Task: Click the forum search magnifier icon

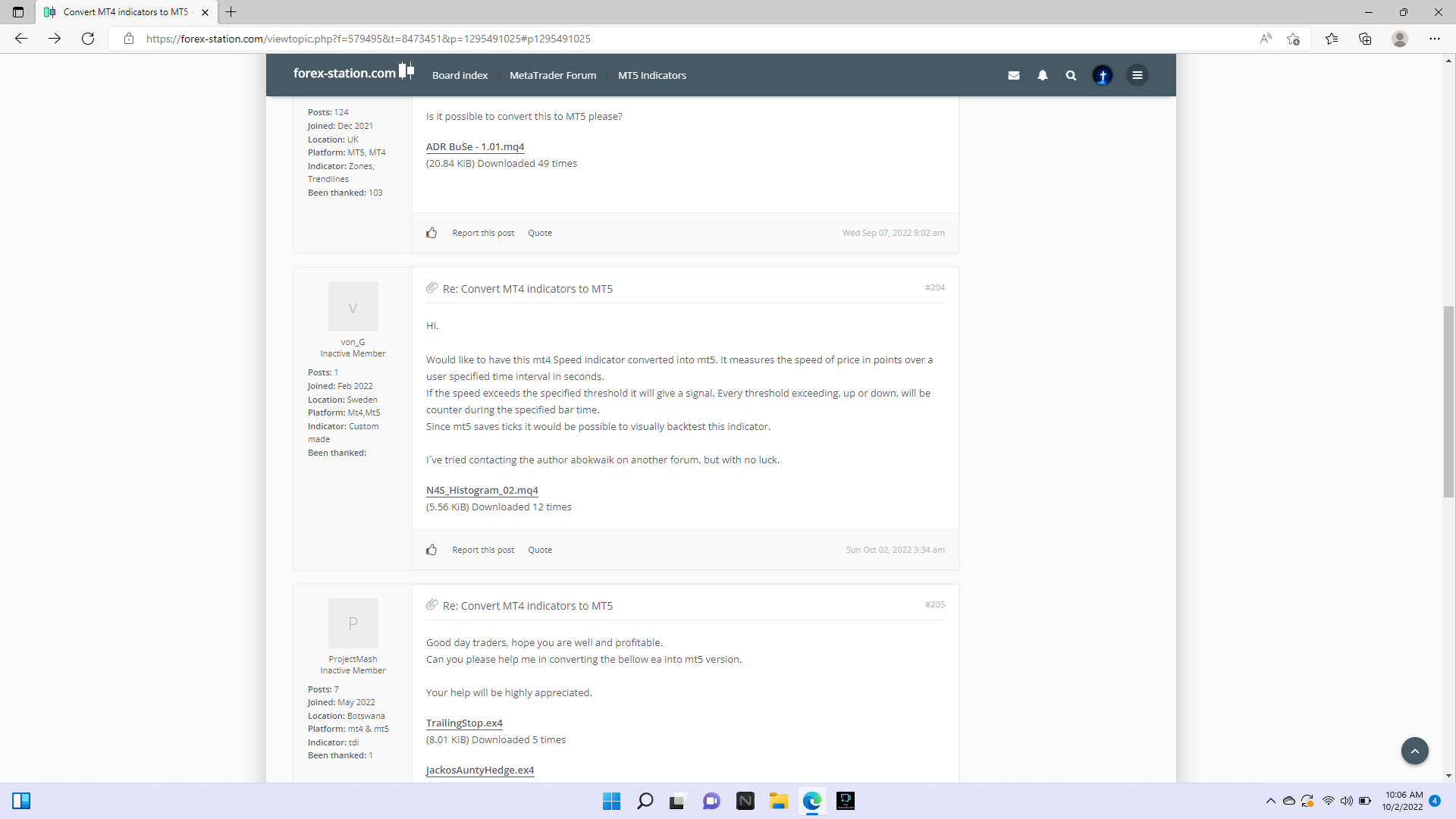Action: point(1071,75)
